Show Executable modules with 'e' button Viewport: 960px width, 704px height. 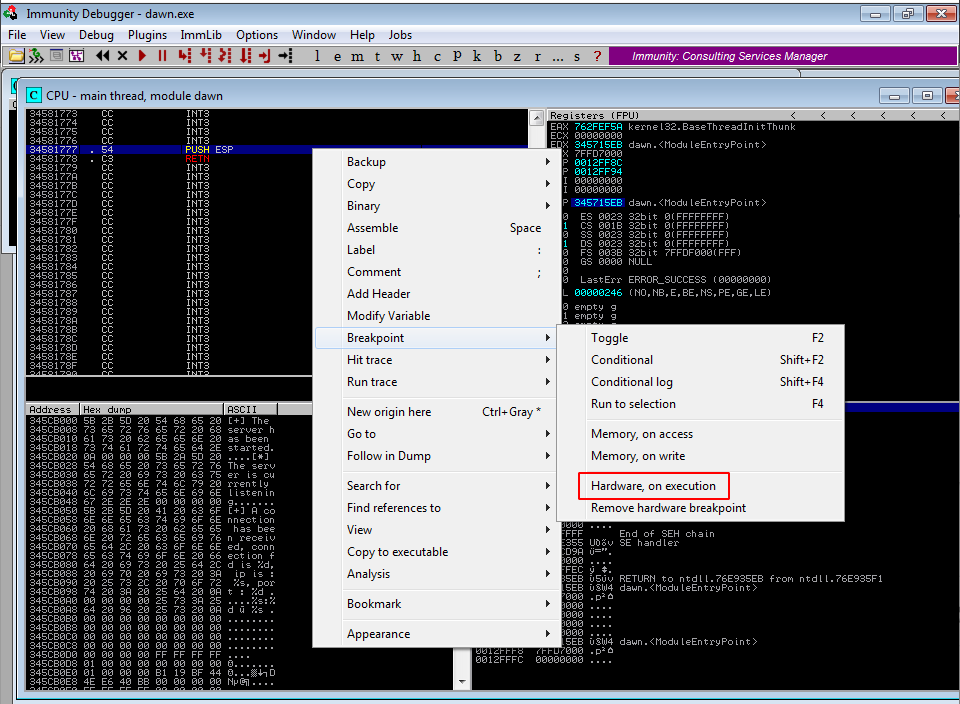pos(337,56)
